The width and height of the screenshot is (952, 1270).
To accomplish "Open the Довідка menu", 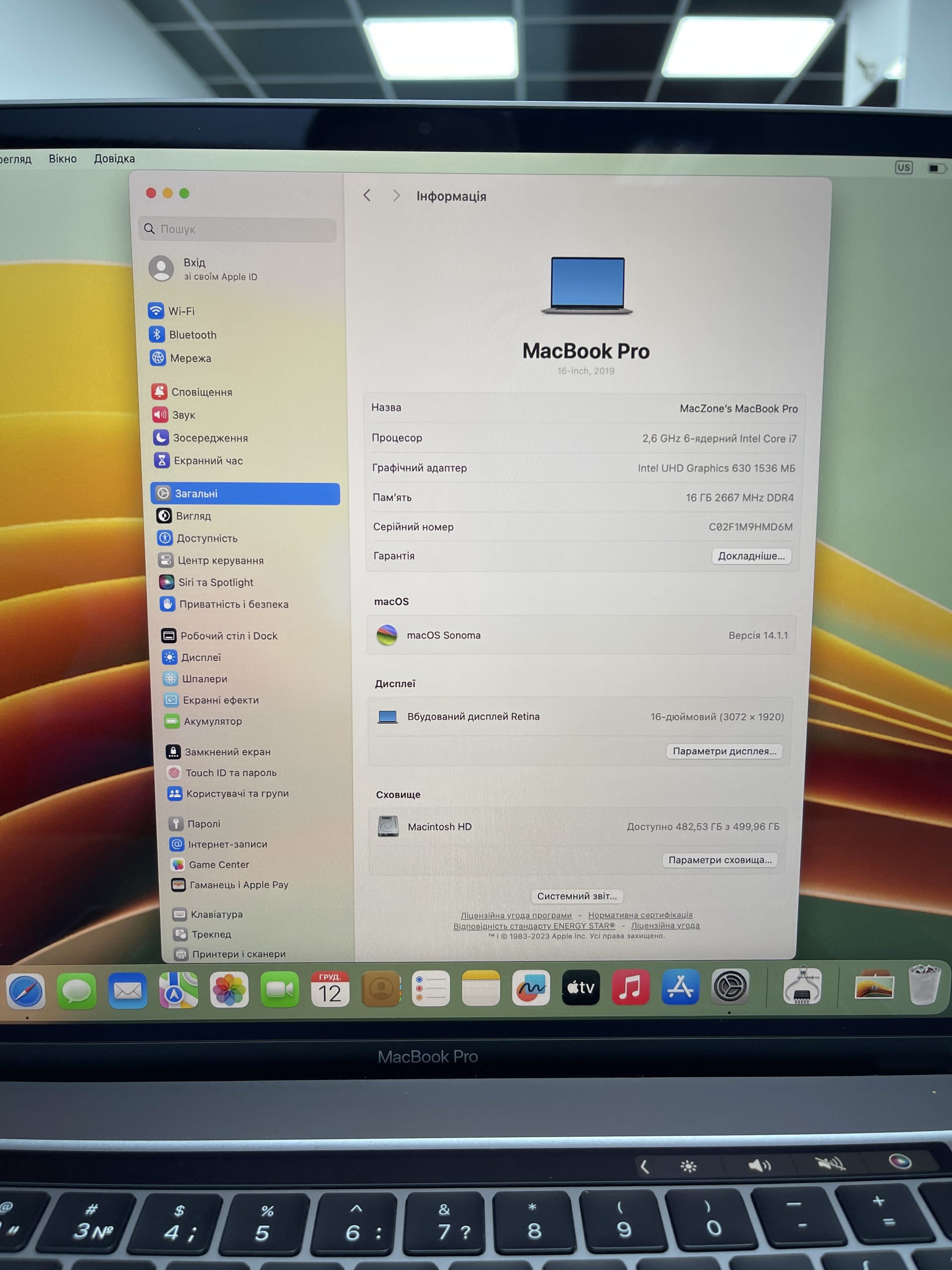I will click(x=114, y=158).
